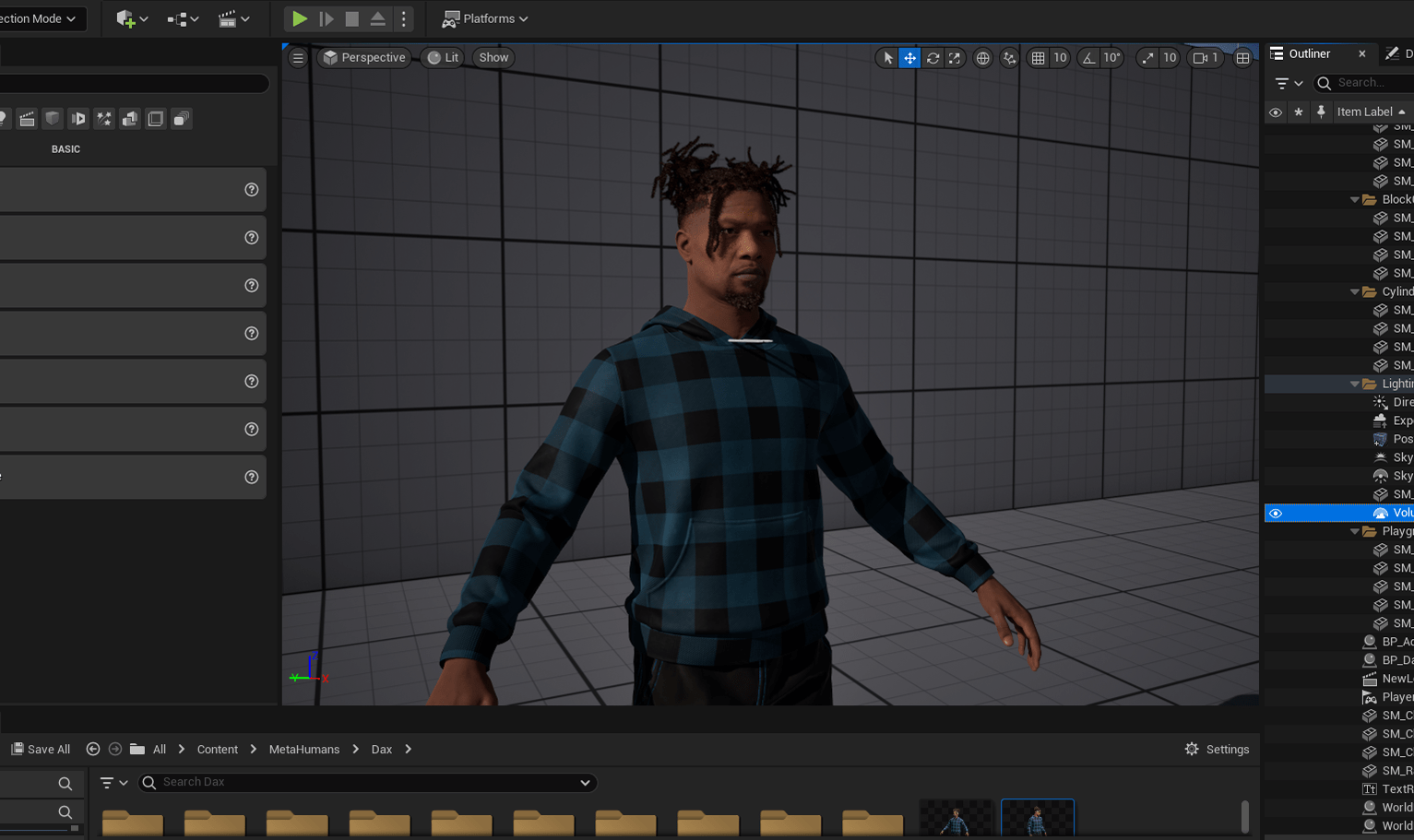Select the media play category icon

click(78, 119)
